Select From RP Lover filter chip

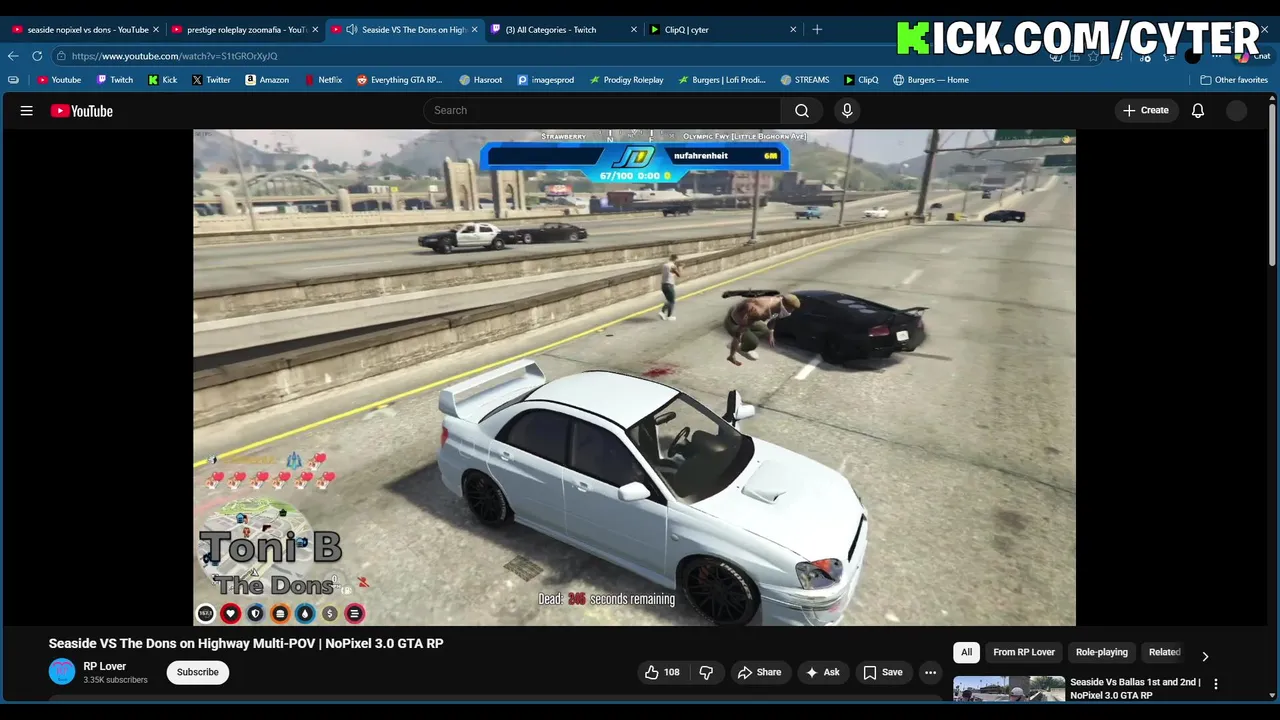1024,652
